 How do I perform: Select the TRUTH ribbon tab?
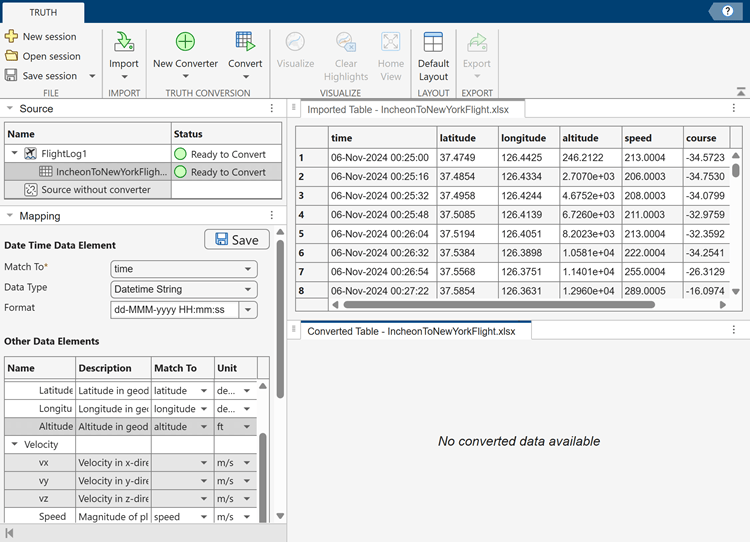43,12
